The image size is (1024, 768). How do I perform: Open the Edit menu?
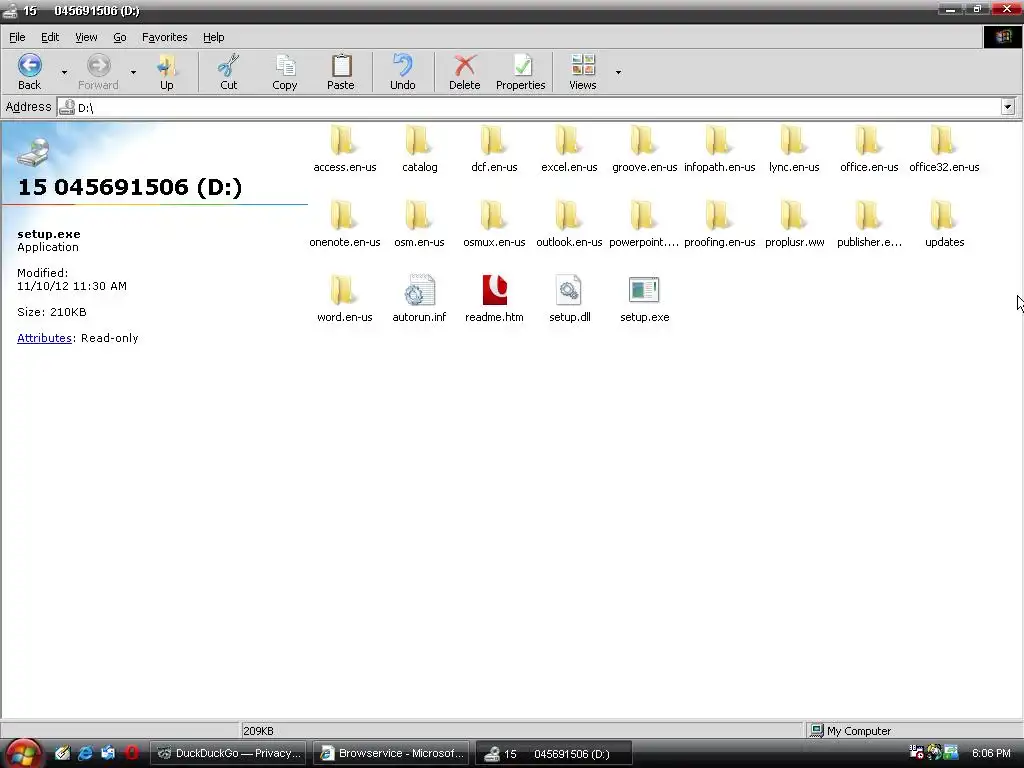click(50, 37)
